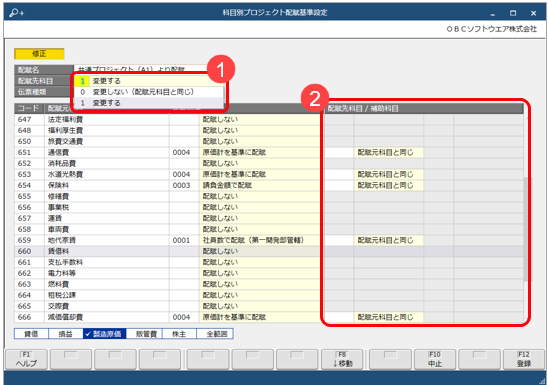Click 原価計を基準に配賦 in 通信費 row

(259, 152)
